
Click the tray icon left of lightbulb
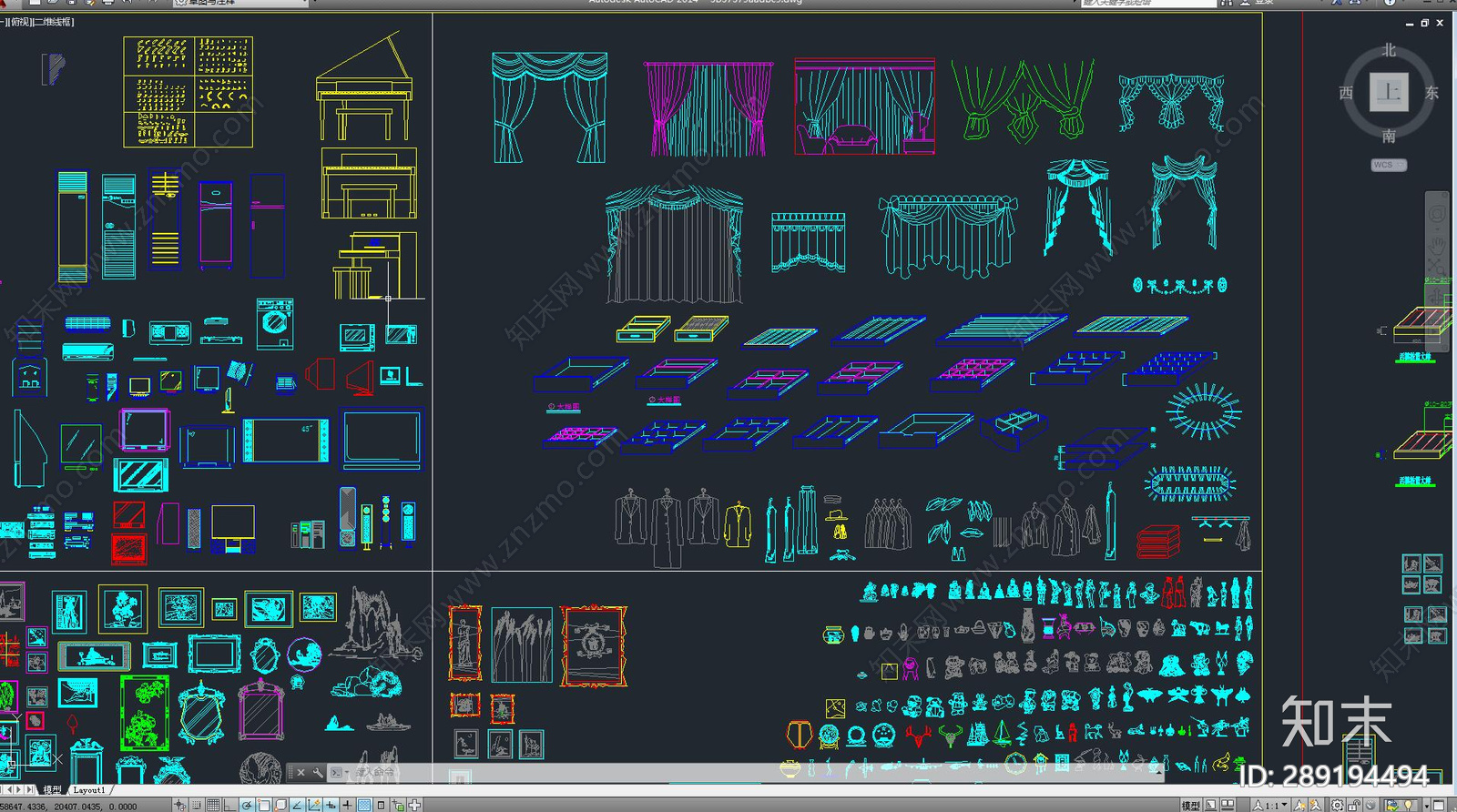coord(1392,805)
